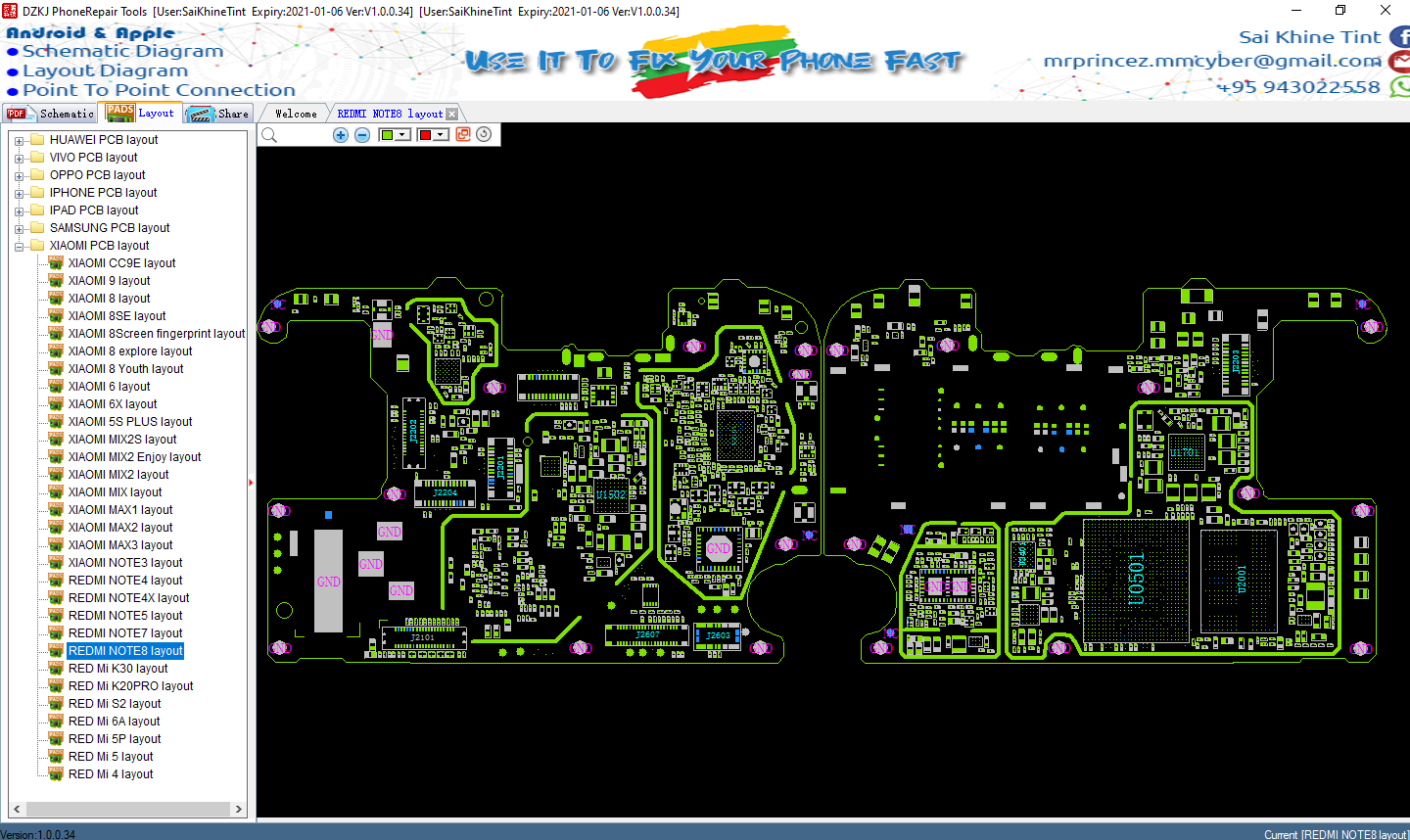1410x840 pixels.
Task: Click the REDMI NOTE5 layout chip icon
Action: click(56, 616)
